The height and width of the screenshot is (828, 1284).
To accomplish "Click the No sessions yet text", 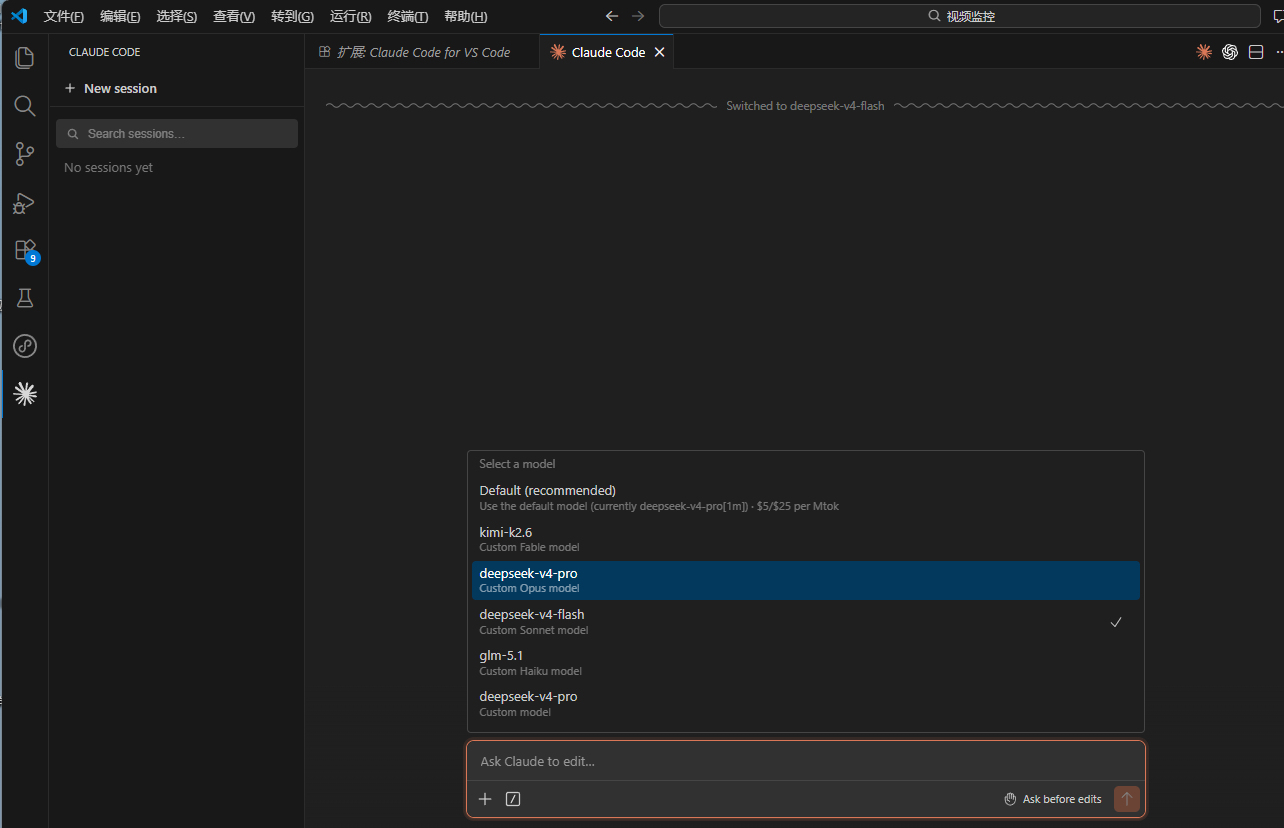I will point(108,168).
